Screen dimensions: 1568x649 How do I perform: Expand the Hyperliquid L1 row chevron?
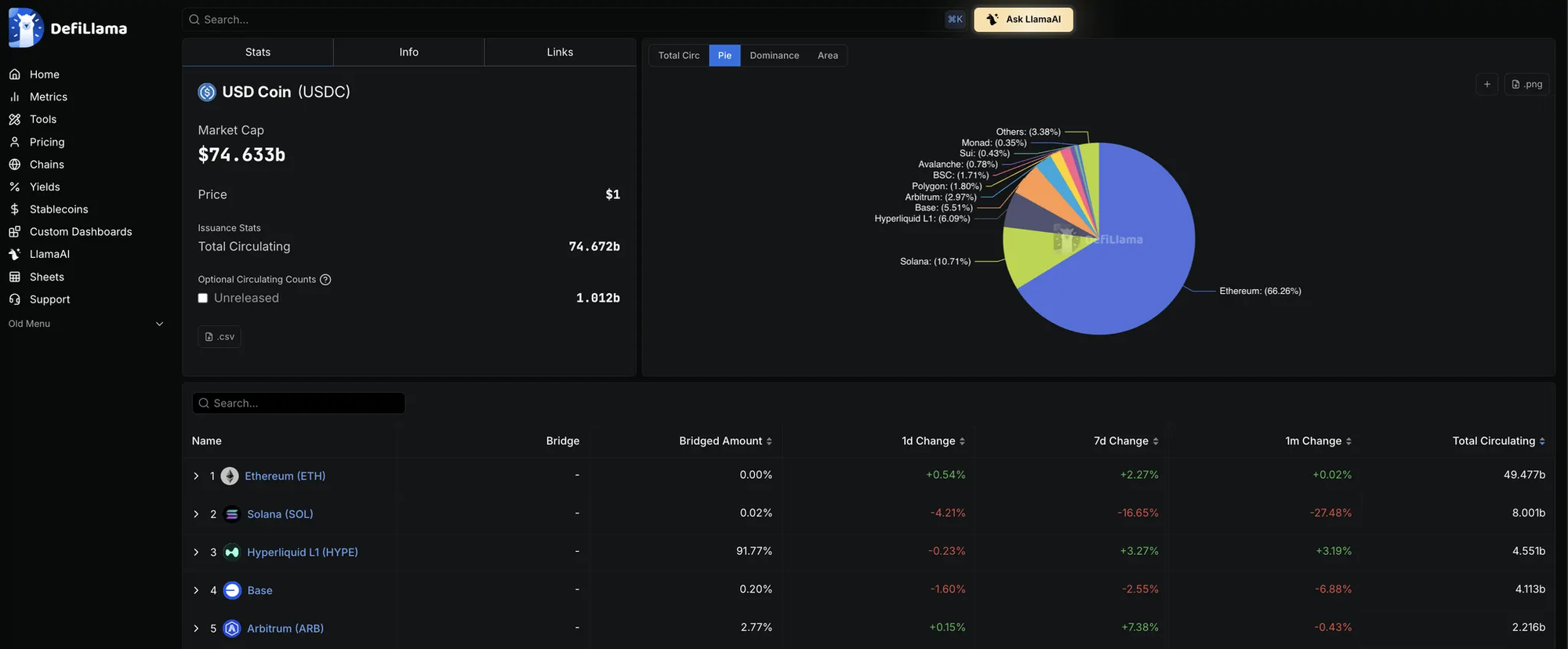196,553
